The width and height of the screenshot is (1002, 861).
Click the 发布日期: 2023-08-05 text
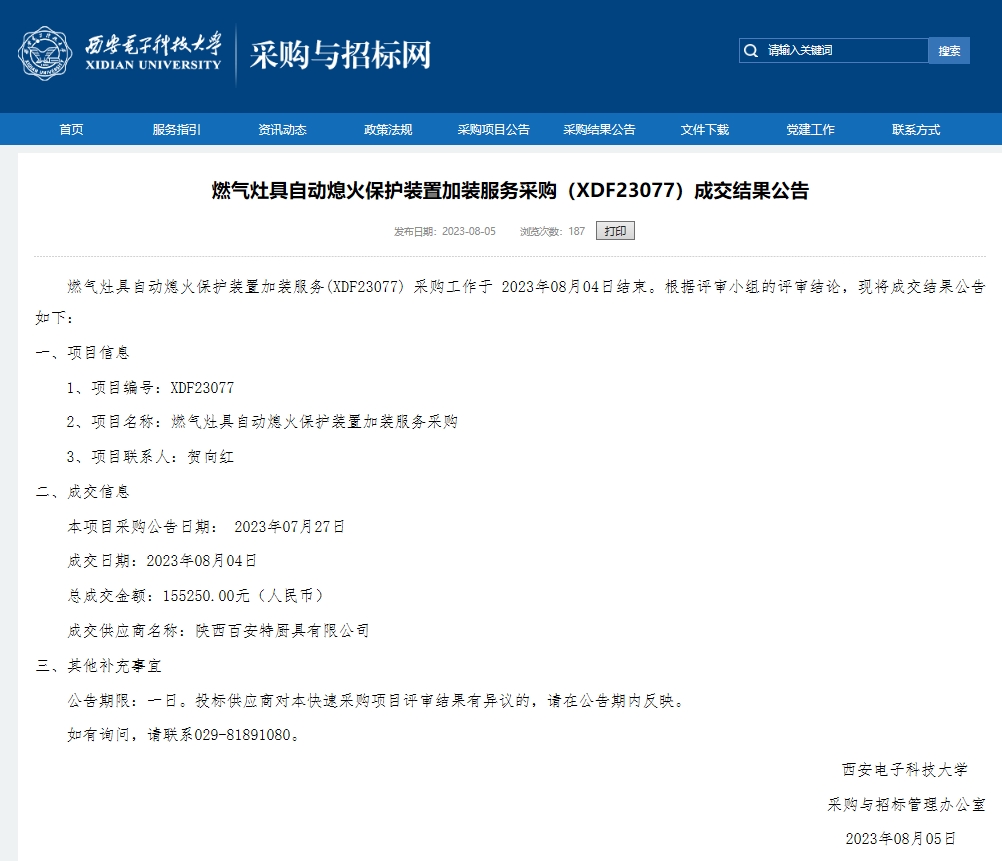[x=445, y=231]
